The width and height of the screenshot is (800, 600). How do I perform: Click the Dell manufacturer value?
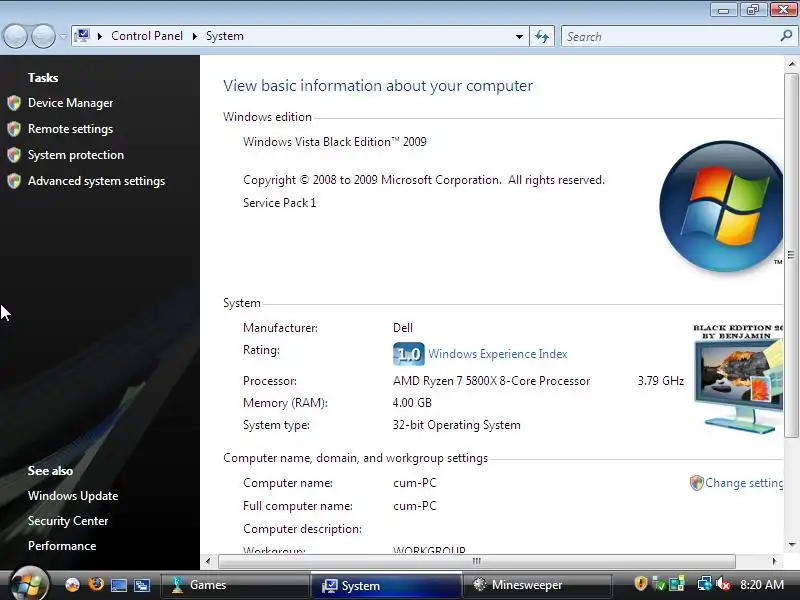click(403, 328)
